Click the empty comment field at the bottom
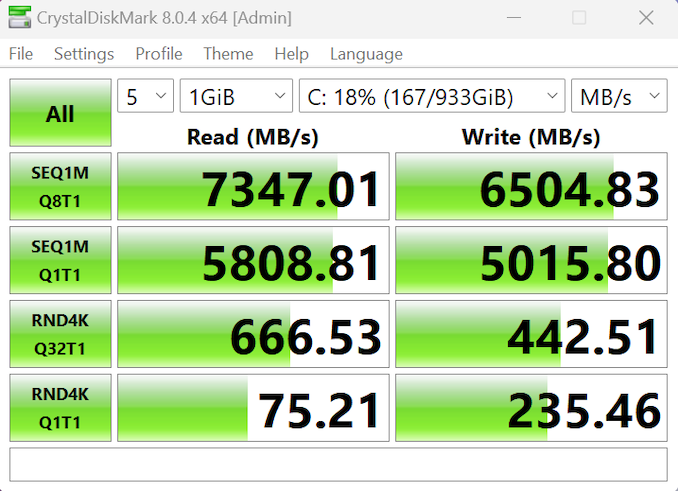This screenshot has width=678, height=491. pos(339,465)
